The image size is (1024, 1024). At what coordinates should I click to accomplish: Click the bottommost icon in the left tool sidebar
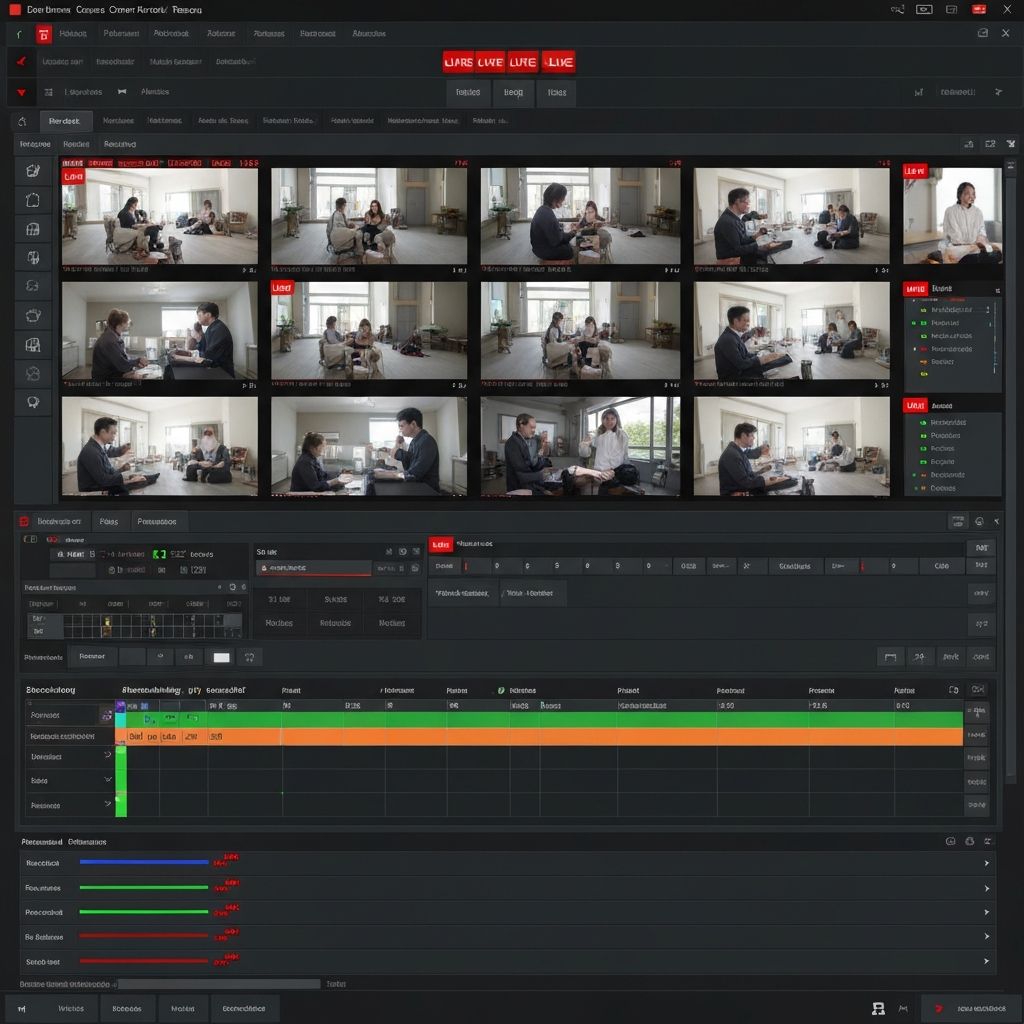32,402
